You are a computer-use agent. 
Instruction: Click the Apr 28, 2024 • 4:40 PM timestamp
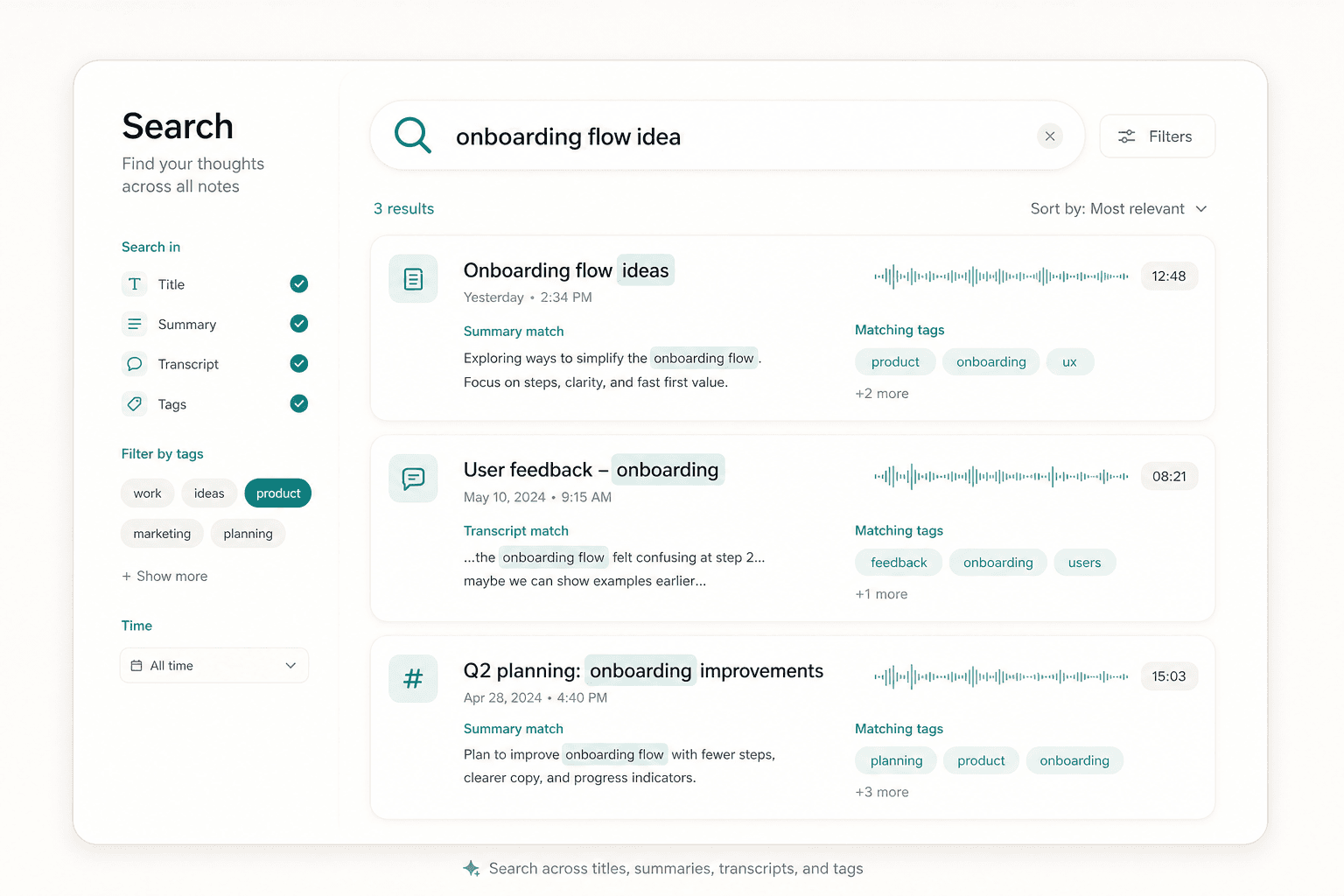tap(535, 697)
